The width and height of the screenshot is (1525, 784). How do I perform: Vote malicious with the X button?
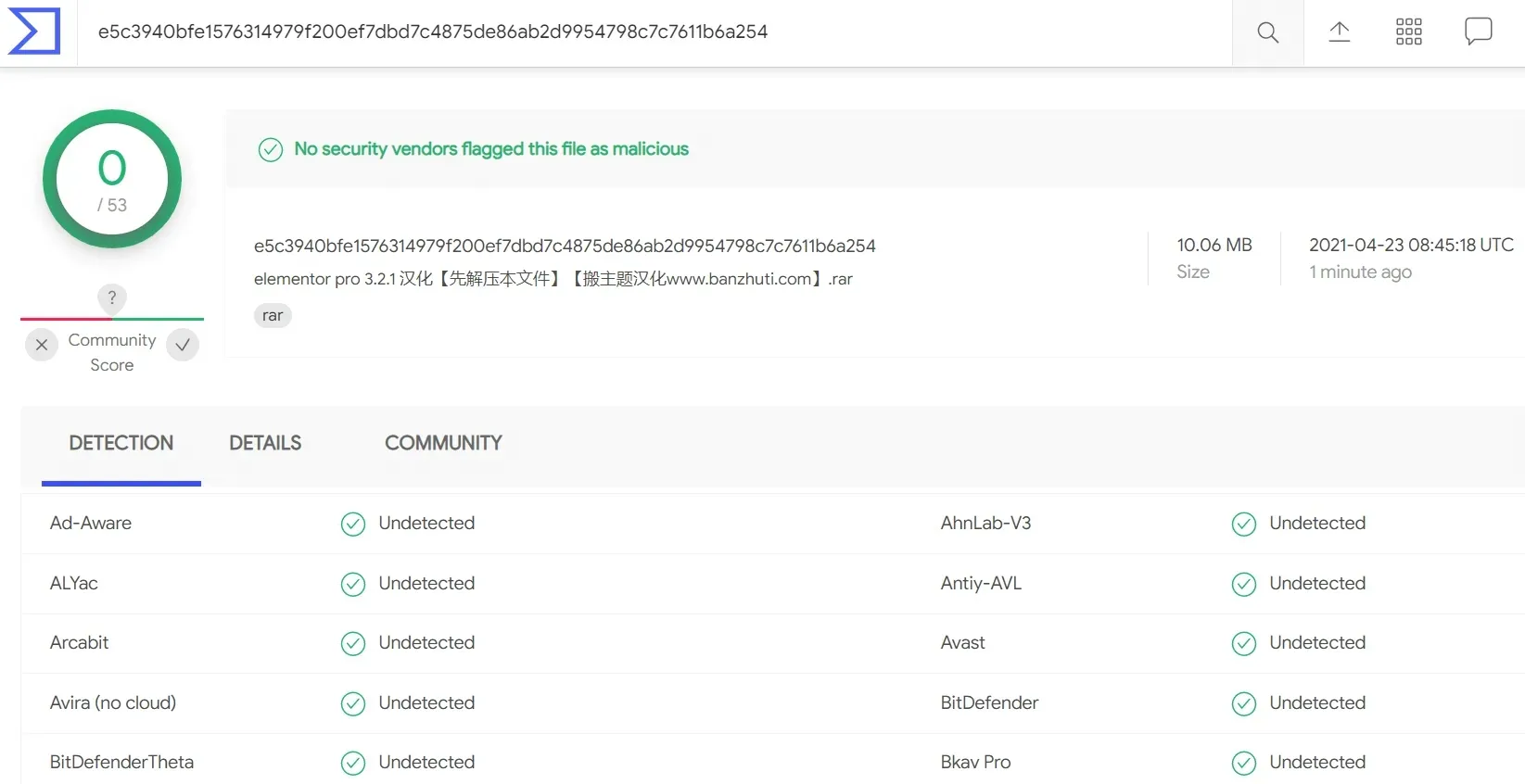(x=42, y=345)
